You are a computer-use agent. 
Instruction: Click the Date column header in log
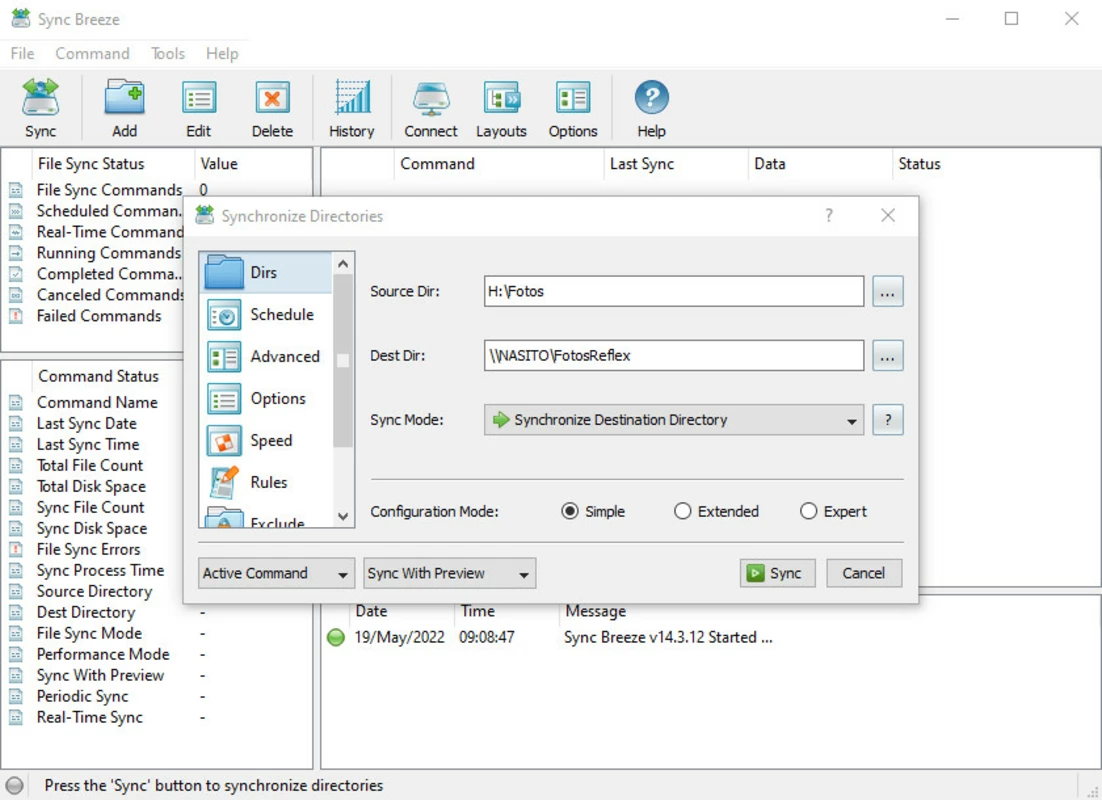[402, 611]
